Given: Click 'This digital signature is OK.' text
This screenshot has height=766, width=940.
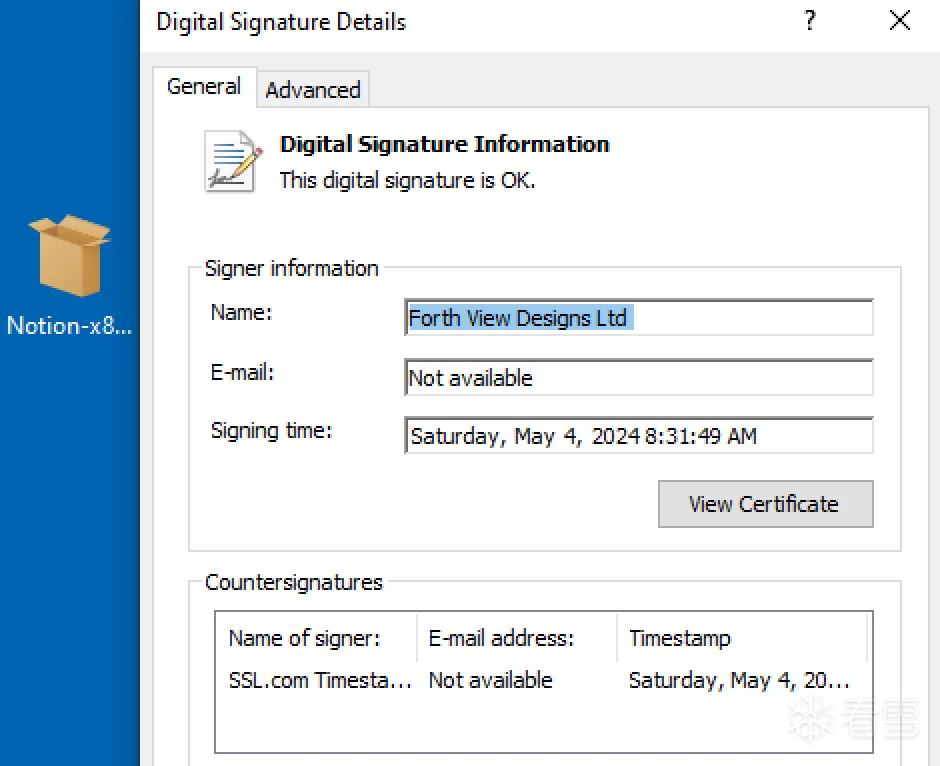Looking at the screenshot, I should point(407,180).
